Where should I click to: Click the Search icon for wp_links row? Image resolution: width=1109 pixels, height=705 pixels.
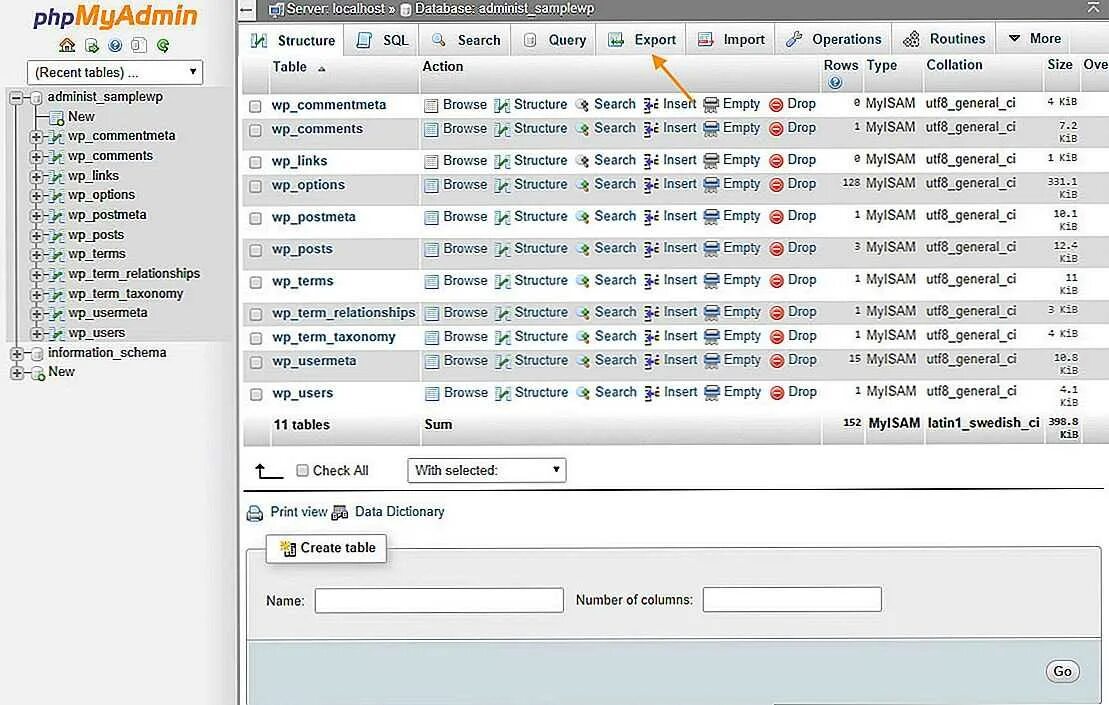[582, 161]
